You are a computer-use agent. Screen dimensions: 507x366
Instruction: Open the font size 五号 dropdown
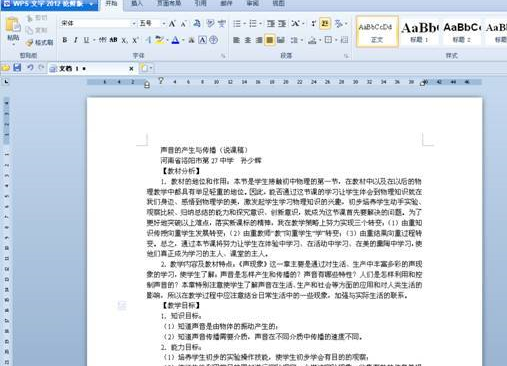coord(163,23)
